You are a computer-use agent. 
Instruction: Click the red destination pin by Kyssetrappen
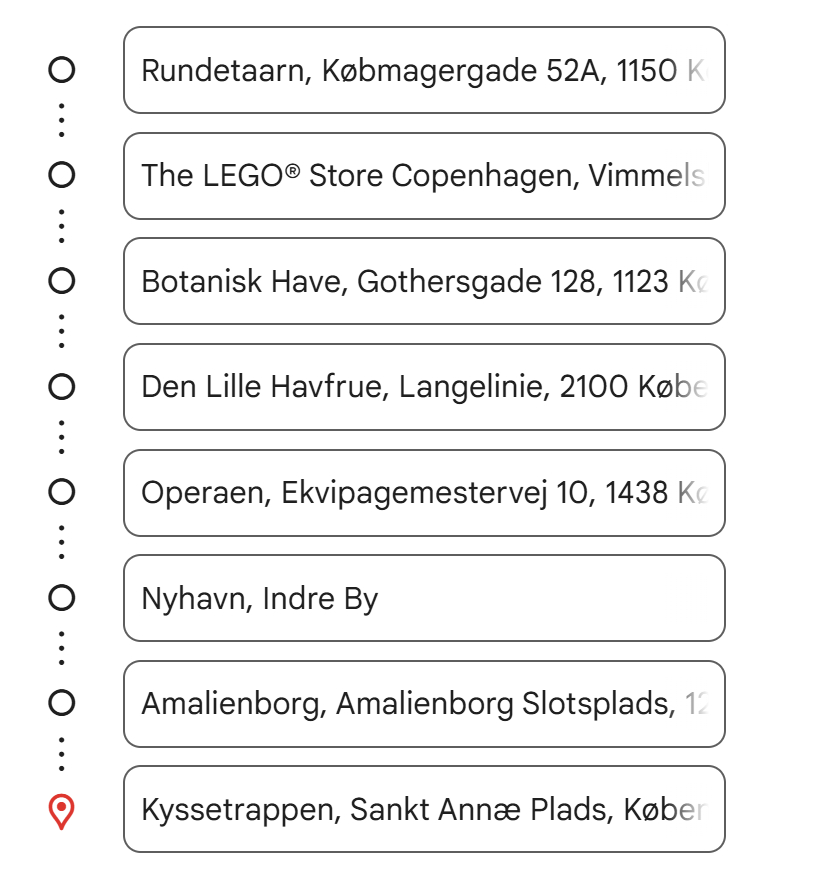(62, 811)
